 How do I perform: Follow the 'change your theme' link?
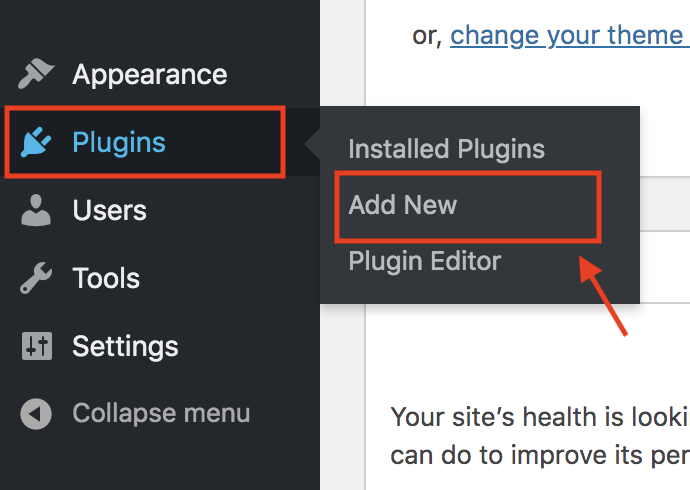566,36
